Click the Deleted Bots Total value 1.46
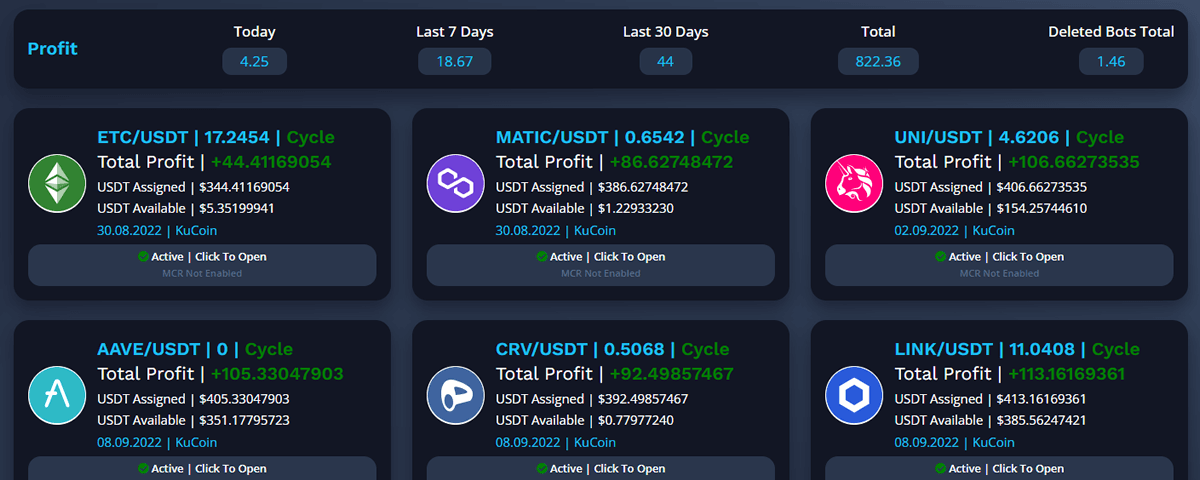This screenshot has width=1200, height=480. (x=1111, y=61)
